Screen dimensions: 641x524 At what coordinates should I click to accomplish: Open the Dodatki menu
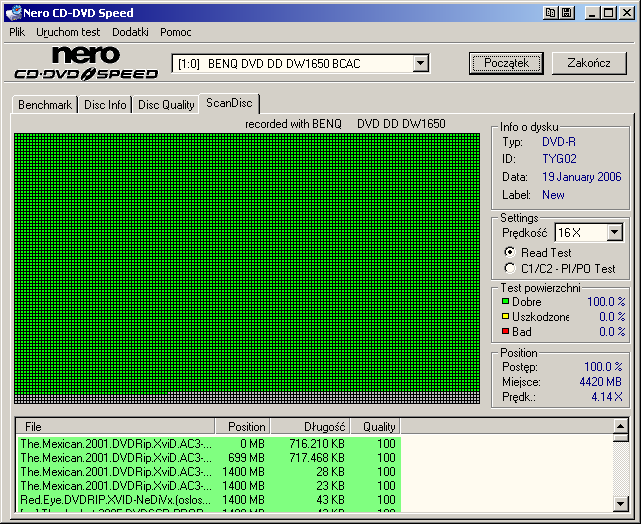click(130, 32)
